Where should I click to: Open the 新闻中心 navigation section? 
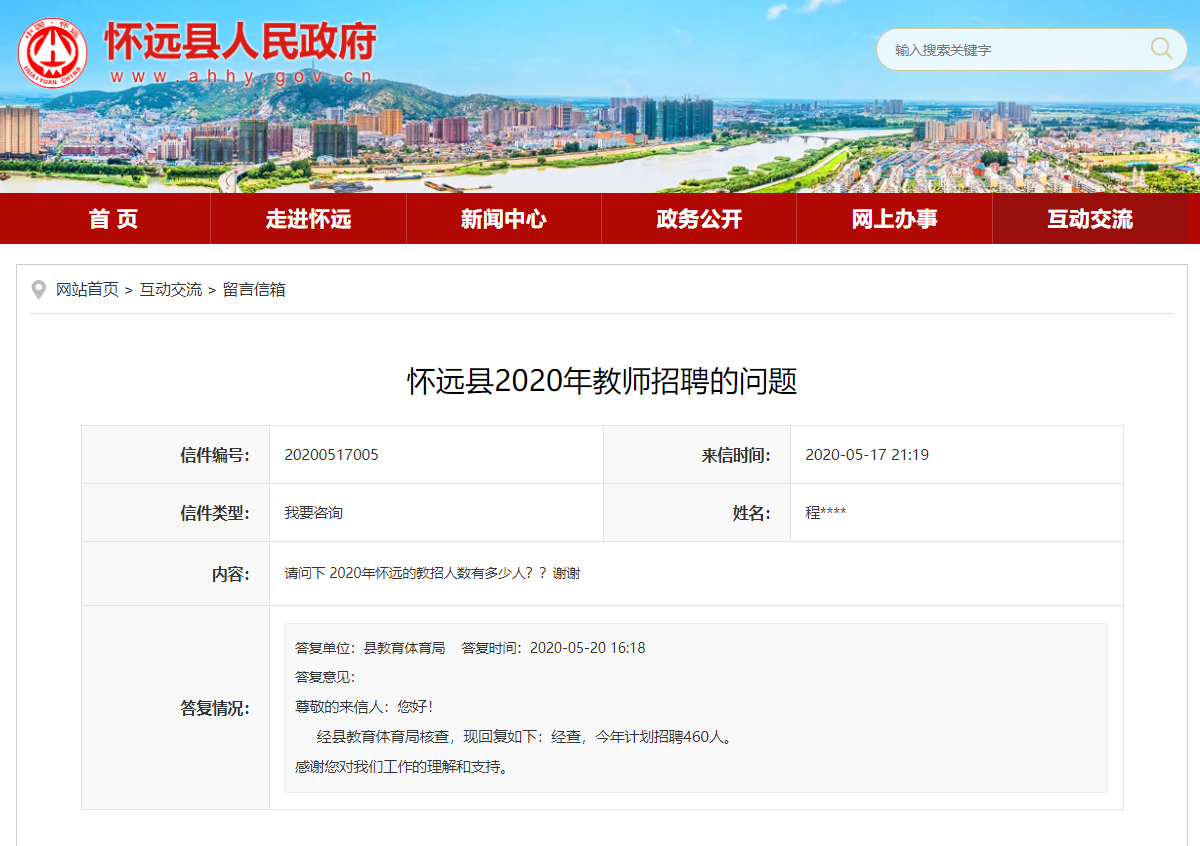pos(503,219)
